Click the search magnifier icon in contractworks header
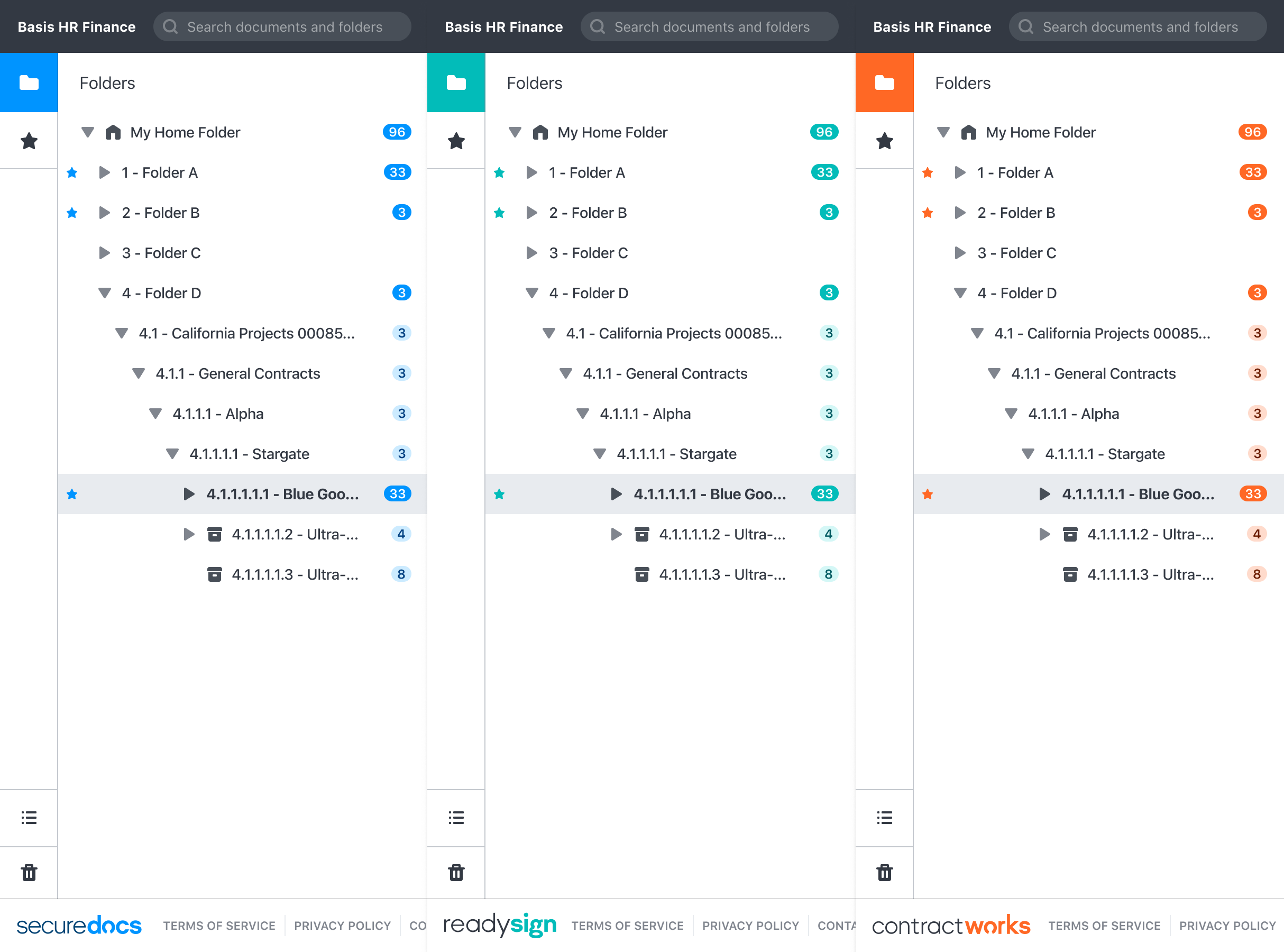The width and height of the screenshot is (1284, 952). 1025,26
